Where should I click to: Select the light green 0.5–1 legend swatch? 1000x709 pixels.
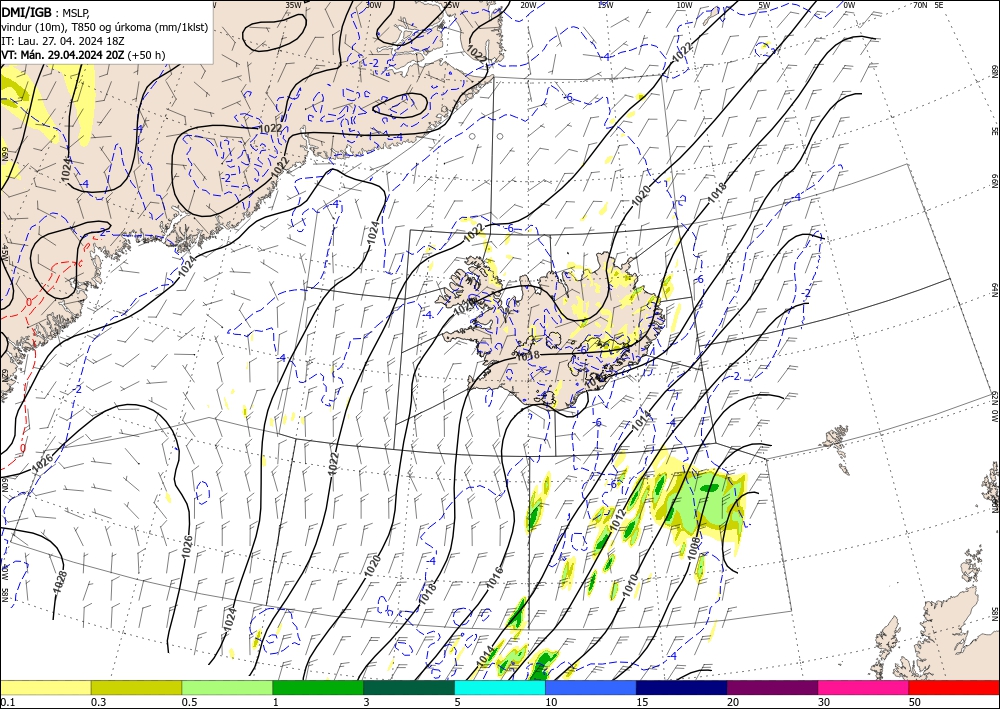click(x=227, y=687)
